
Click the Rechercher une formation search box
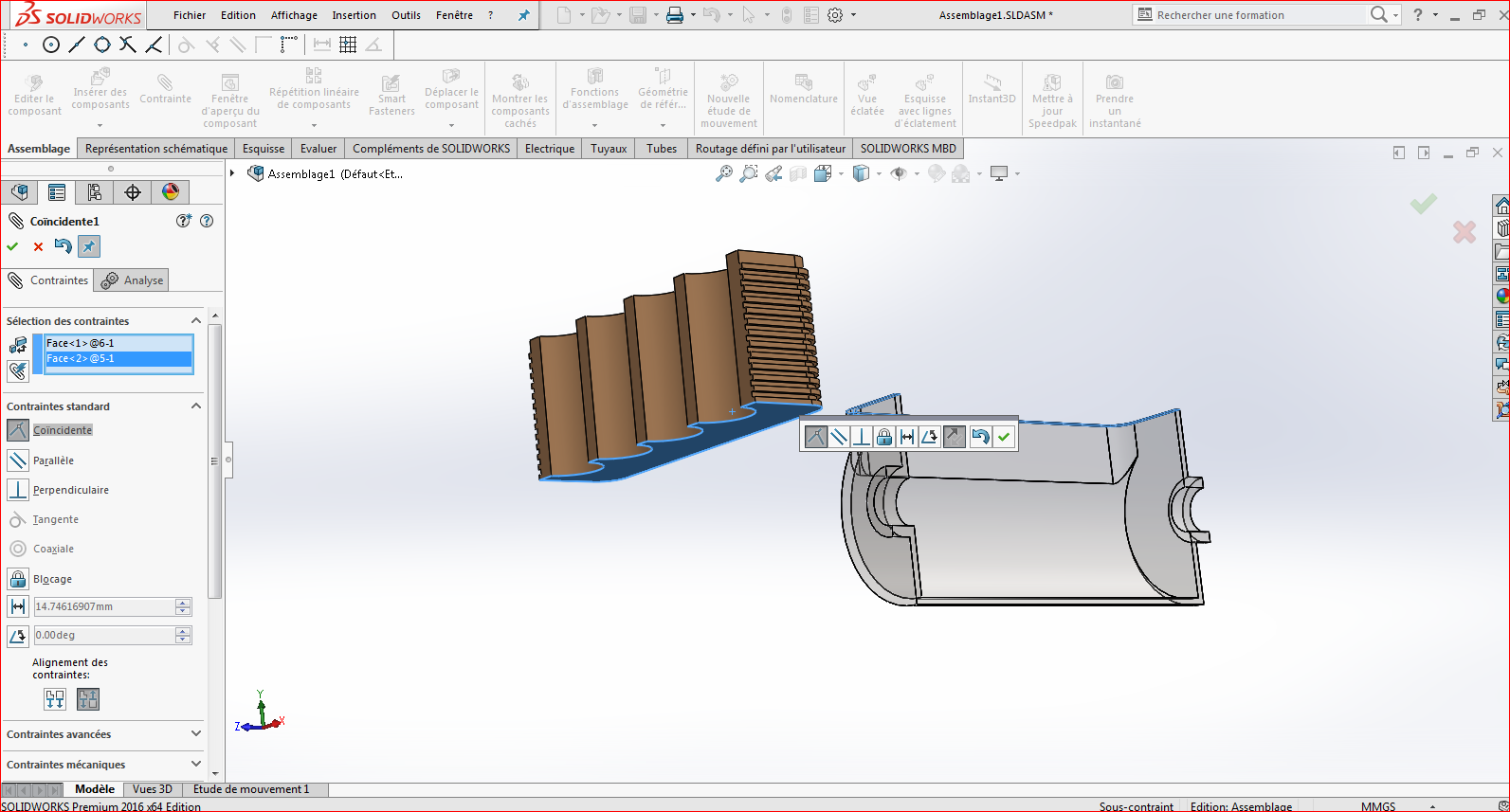point(1251,15)
